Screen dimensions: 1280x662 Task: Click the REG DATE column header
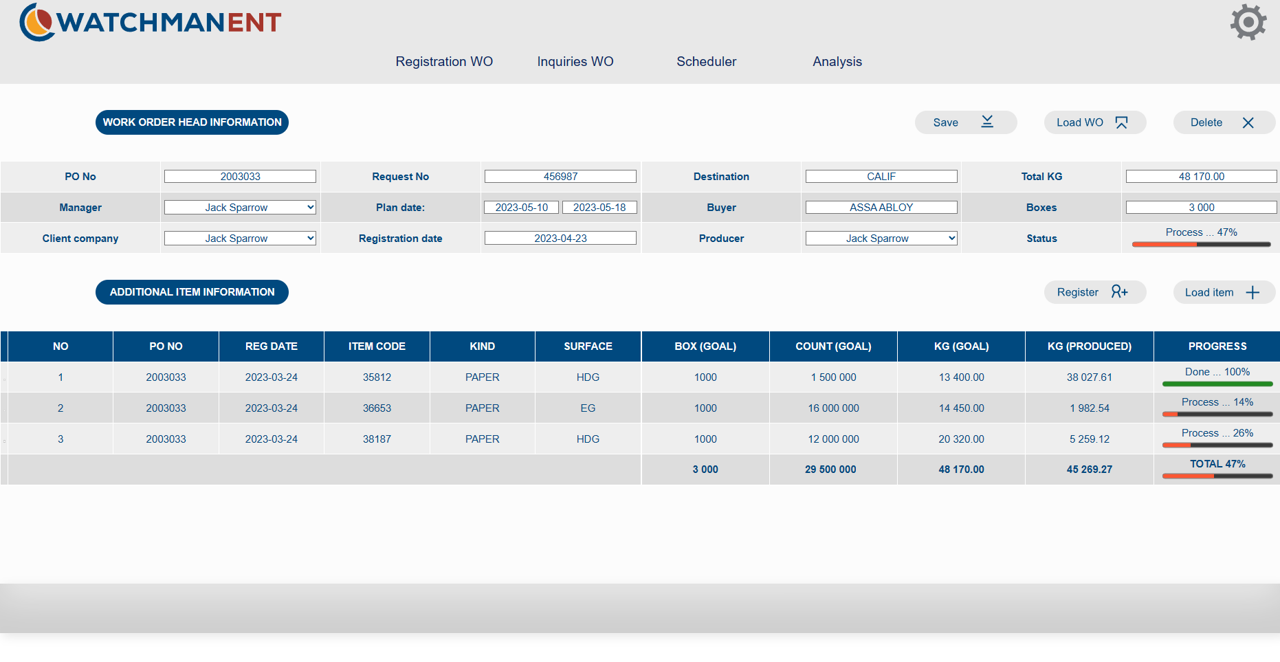271,346
